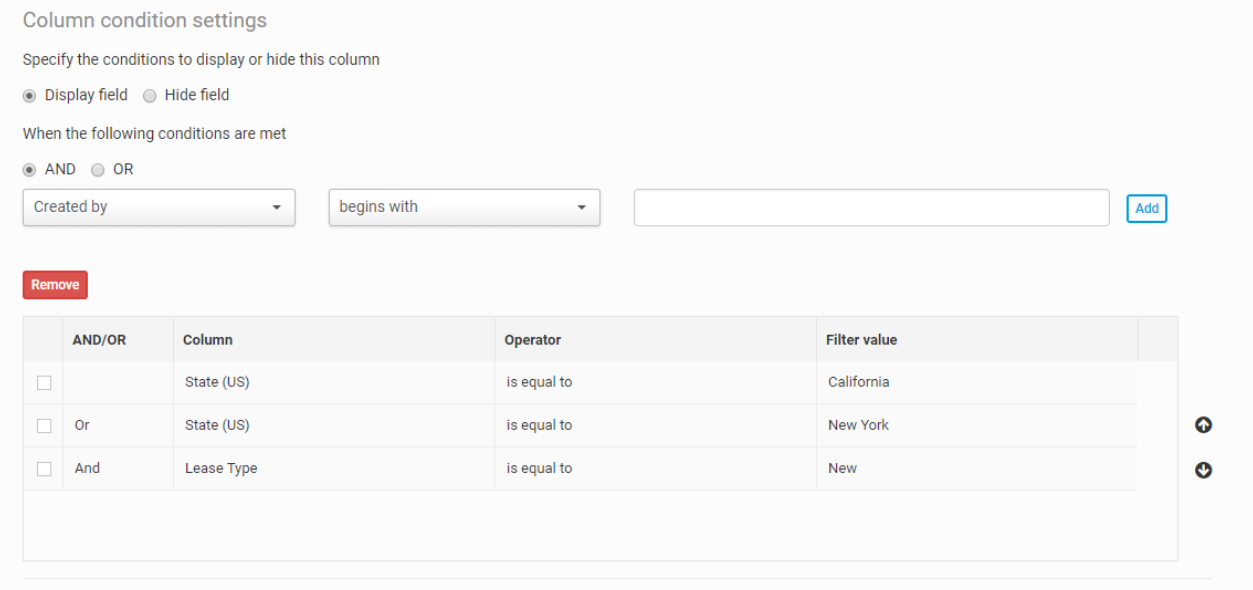Choose the OR condition radio button
Screen dimensions: 1253x590
[x=98, y=170]
